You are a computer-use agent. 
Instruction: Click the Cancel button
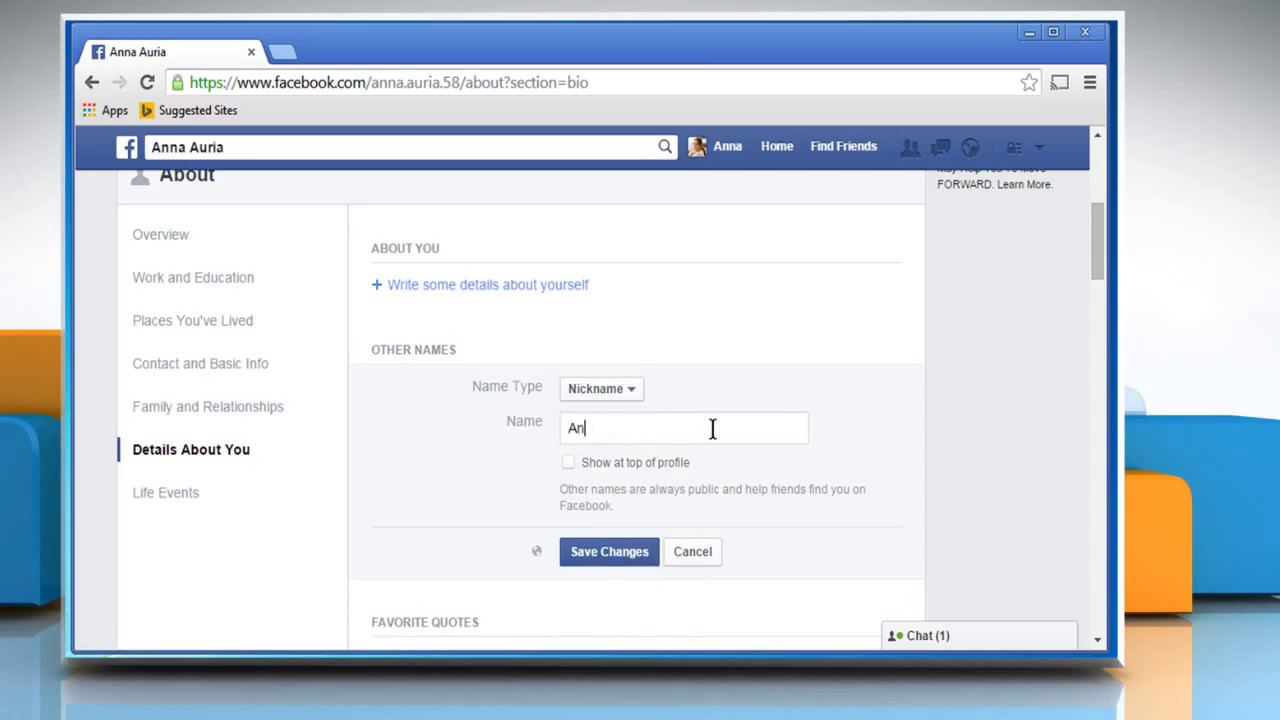pos(693,552)
